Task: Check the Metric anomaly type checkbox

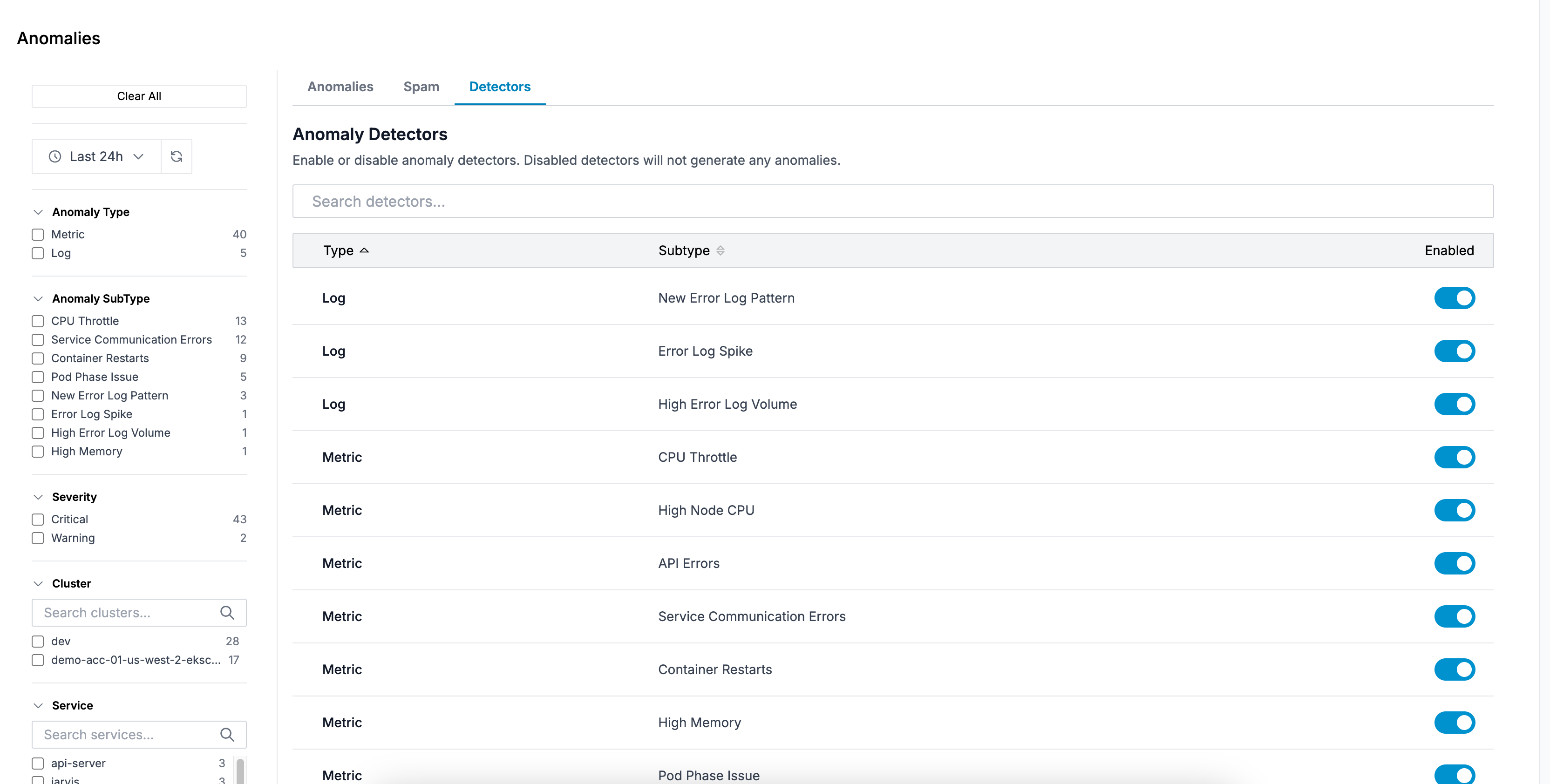Action: coord(38,235)
